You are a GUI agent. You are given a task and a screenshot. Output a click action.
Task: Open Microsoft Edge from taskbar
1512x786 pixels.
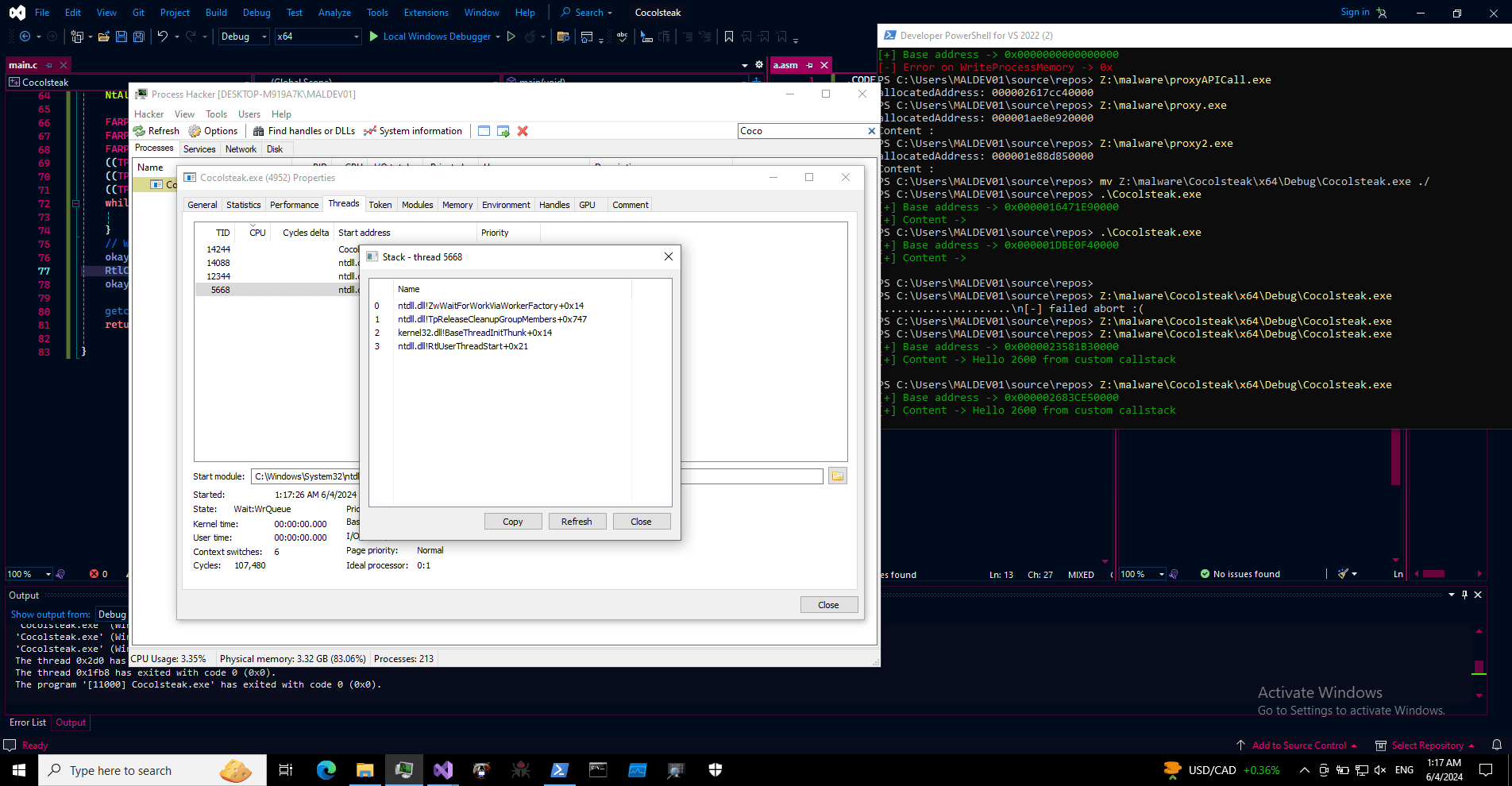point(326,769)
